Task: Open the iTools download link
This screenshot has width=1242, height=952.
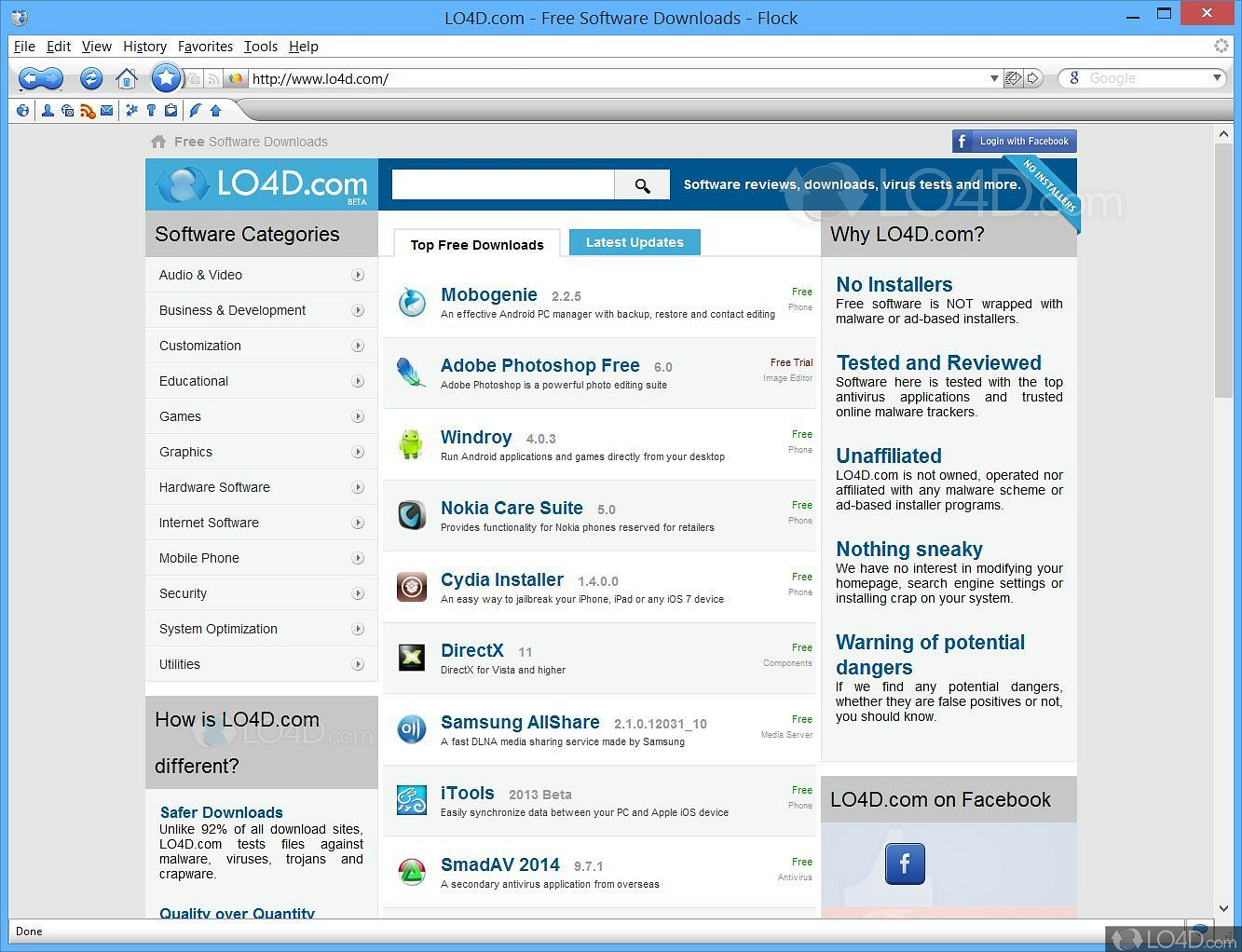Action: (x=468, y=793)
